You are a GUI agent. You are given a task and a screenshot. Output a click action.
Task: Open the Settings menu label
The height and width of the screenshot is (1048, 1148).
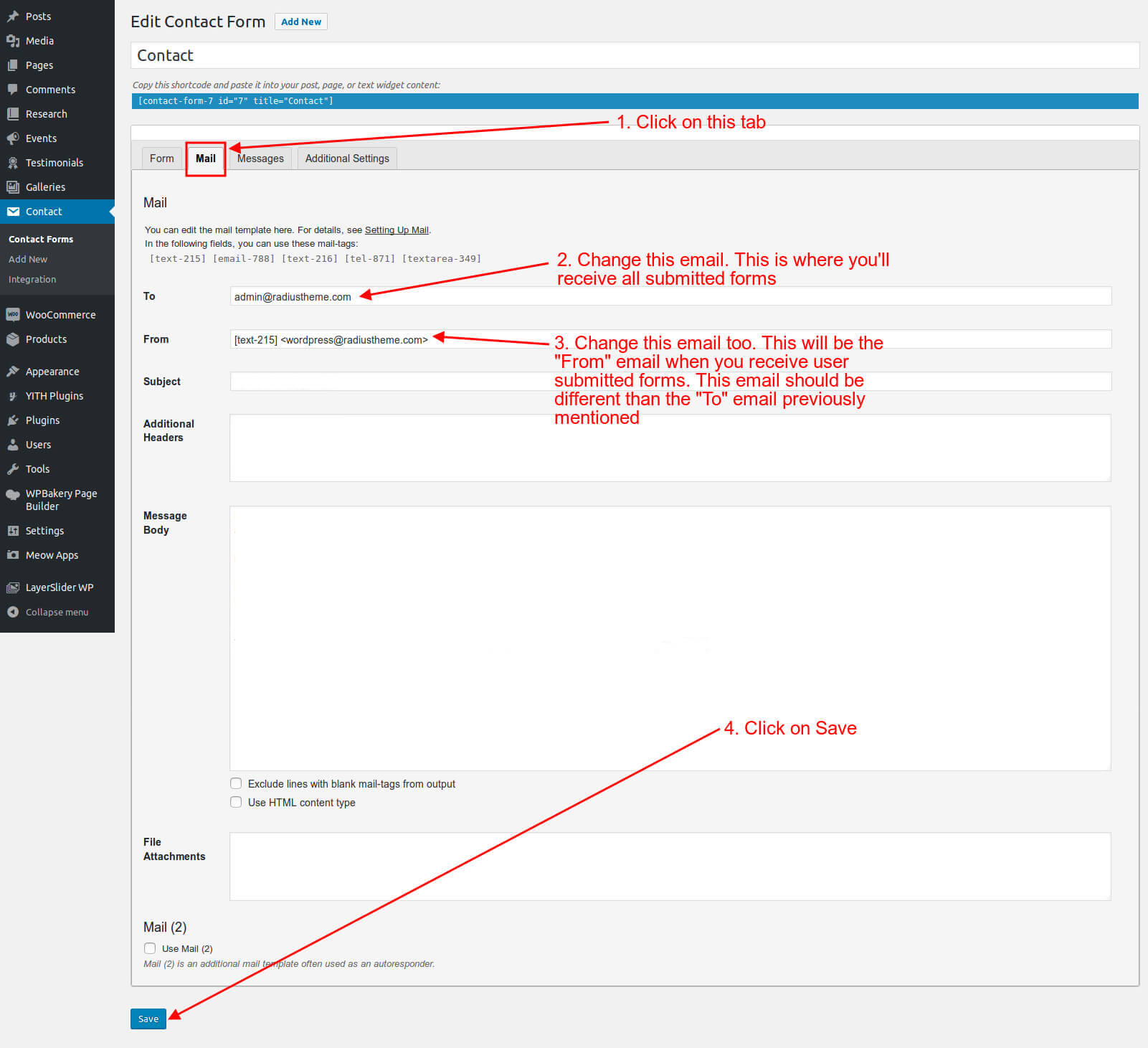[44, 531]
